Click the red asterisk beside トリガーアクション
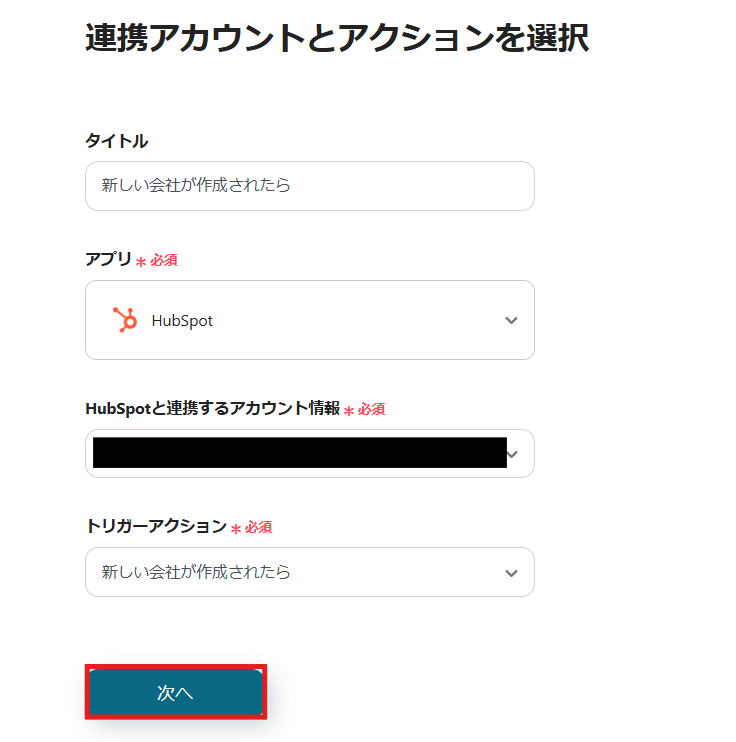The height and width of the screenshot is (742, 736). [x=236, y=528]
